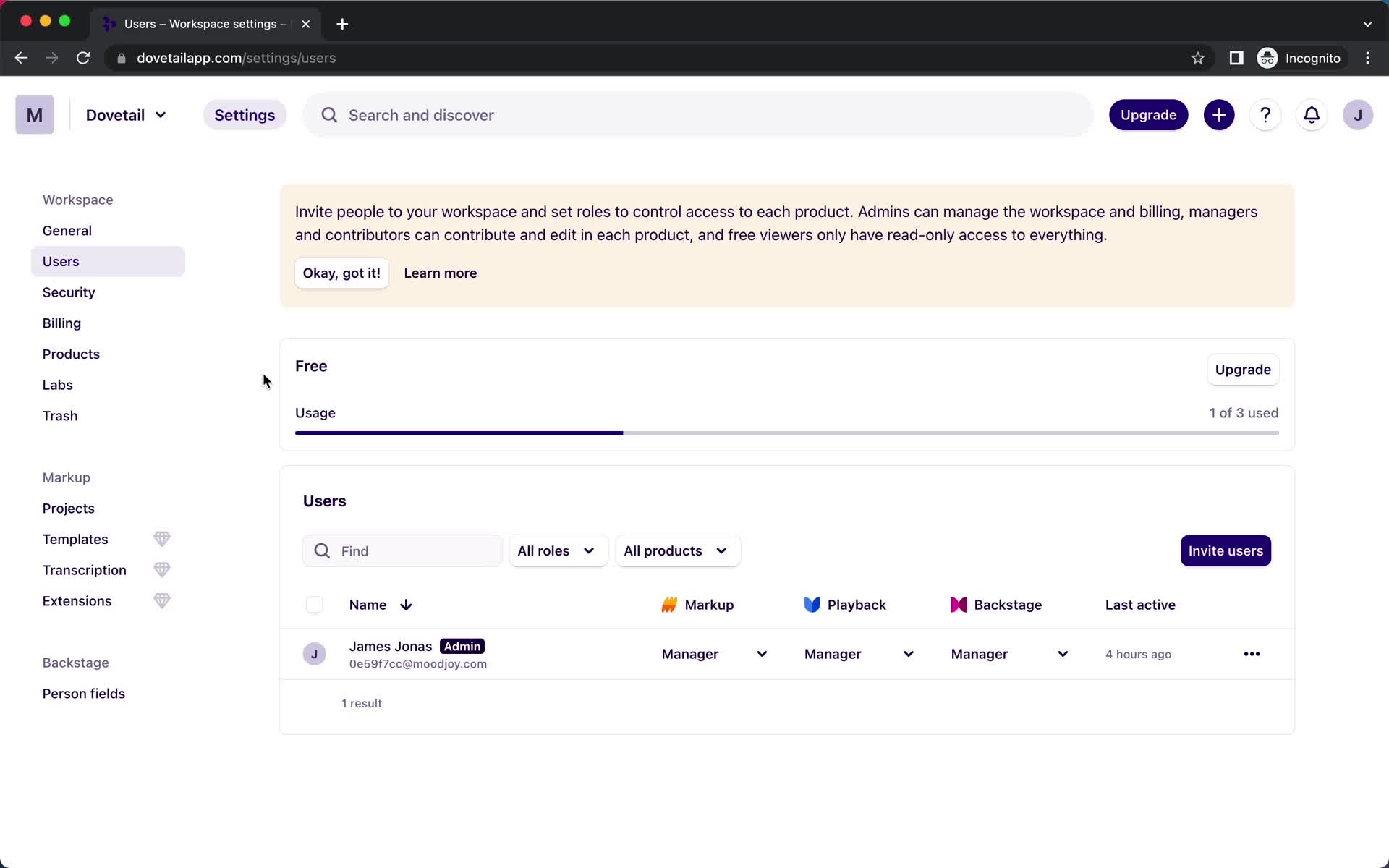Click the Extensions premium diamond icon

point(162,601)
